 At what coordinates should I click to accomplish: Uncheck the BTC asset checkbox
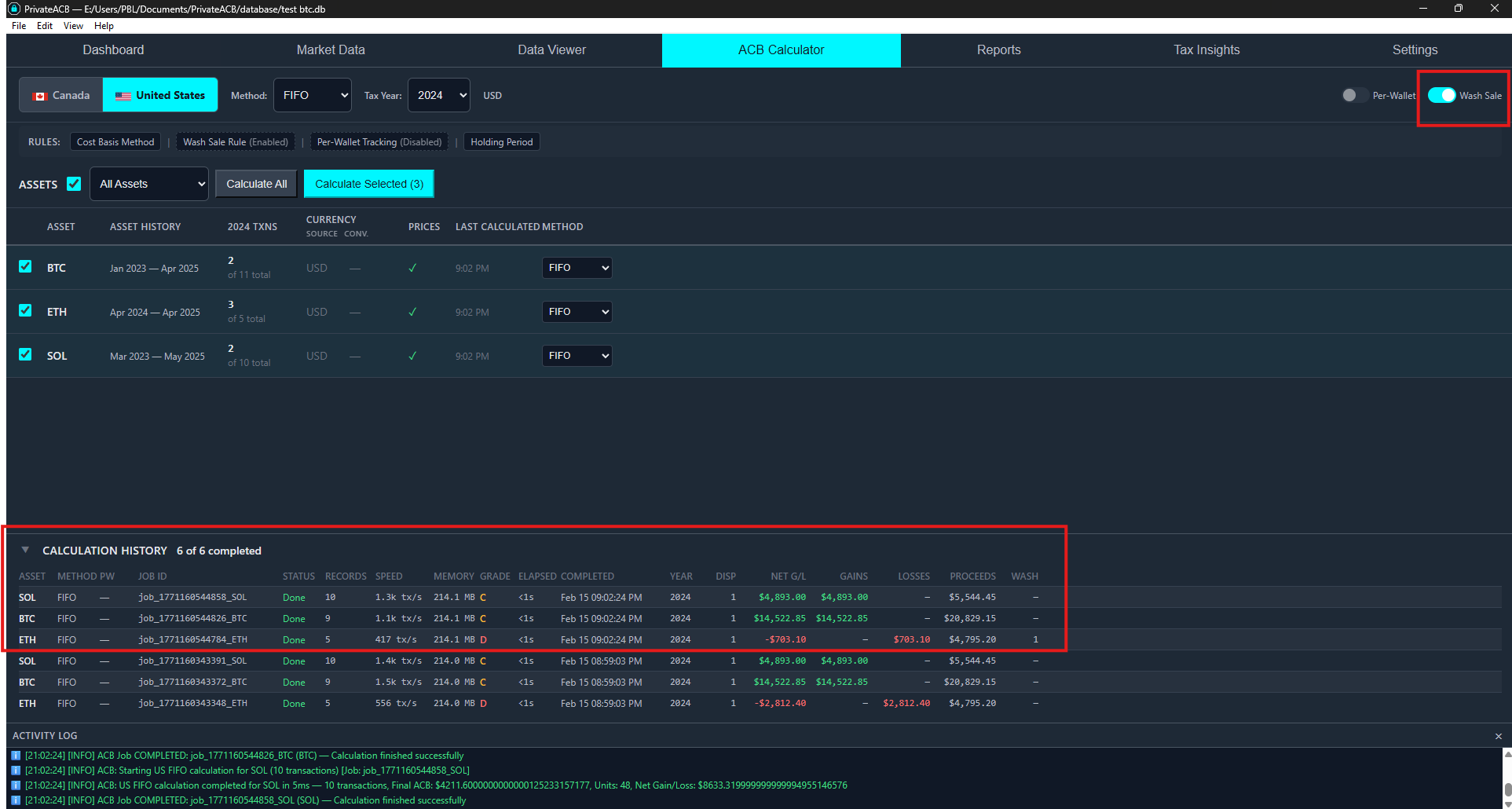tap(25, 267)
